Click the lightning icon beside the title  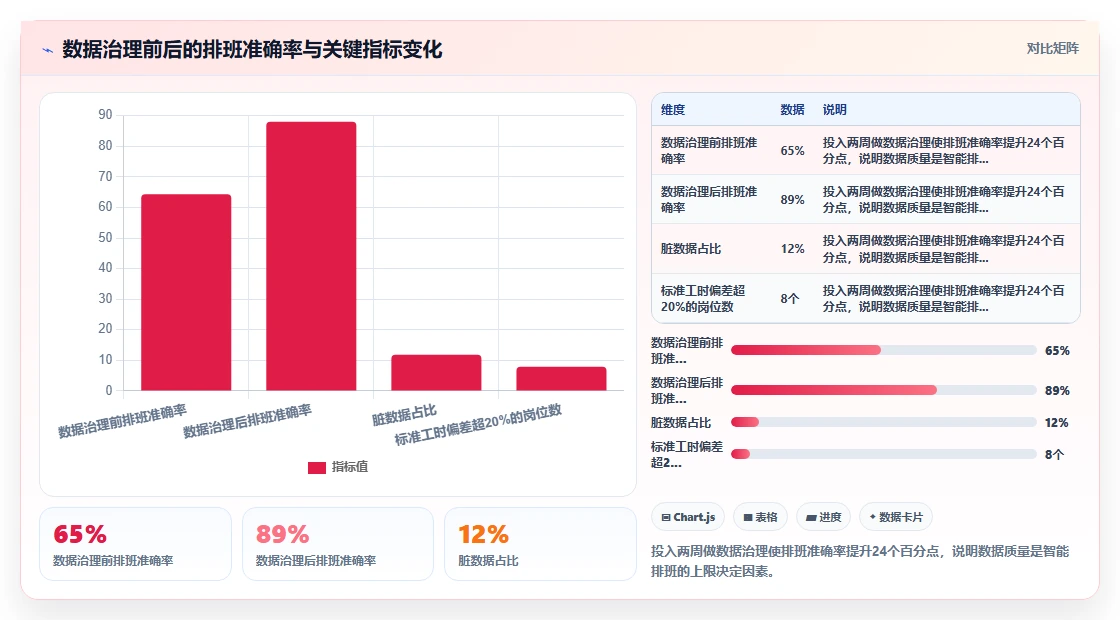pyautogui.click(x=48, y=50)
